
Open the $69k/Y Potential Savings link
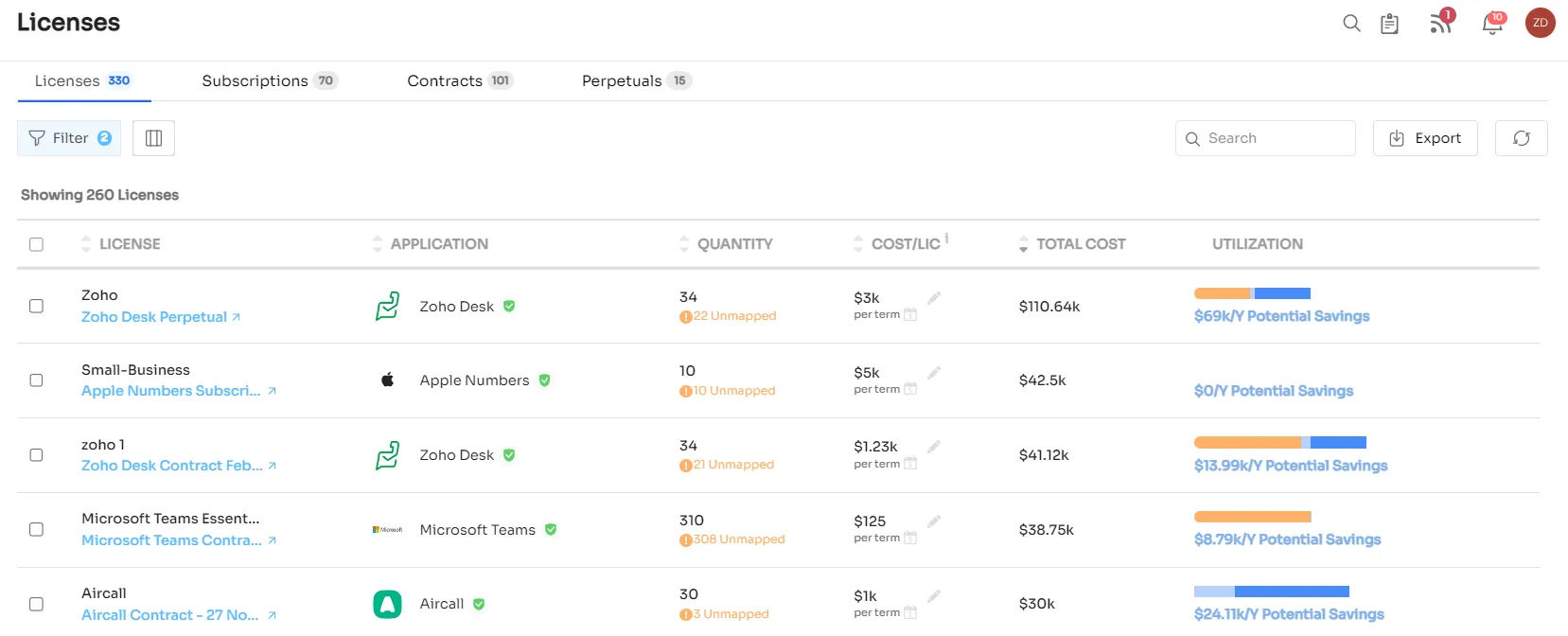click(1281, 316)
